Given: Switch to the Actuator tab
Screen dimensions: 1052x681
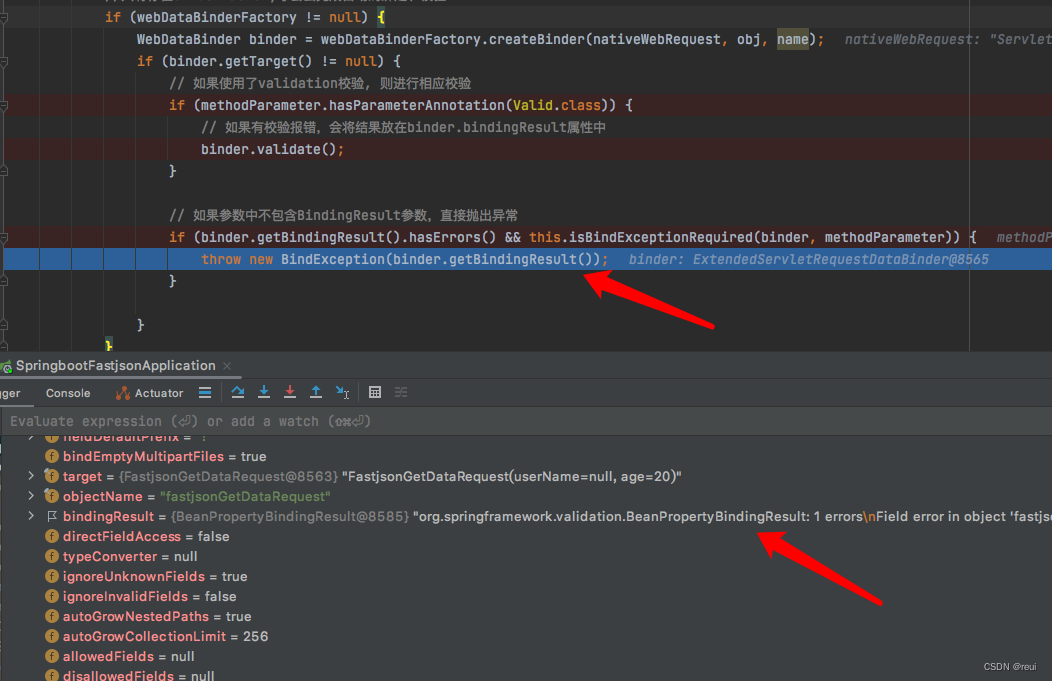Looking at the screenshot, I should pyautogui.click(x=149, y=393).
